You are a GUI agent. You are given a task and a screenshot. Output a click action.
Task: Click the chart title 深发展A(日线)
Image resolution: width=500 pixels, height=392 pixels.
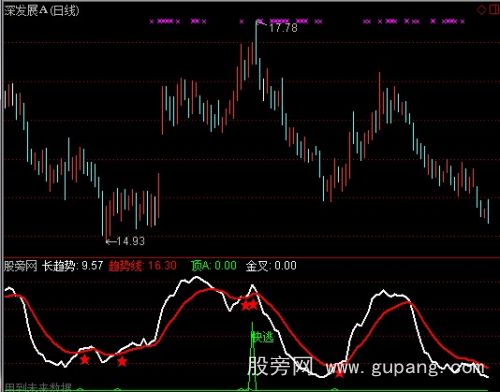coord(42,11)
